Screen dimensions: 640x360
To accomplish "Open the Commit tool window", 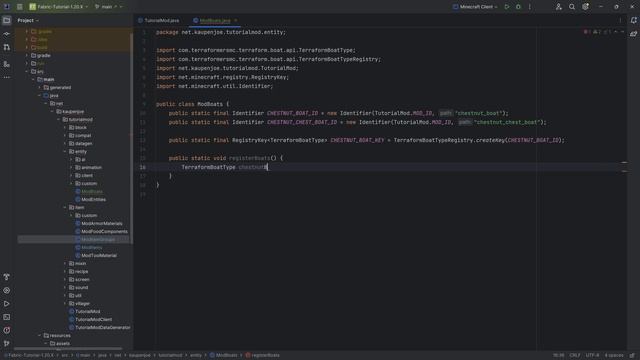I will 7,34.
